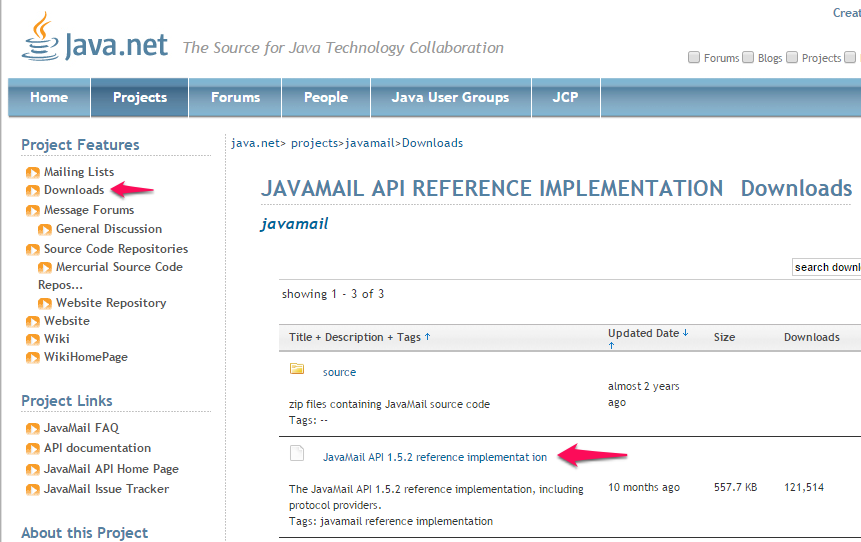The width and height of the screenshot is (861, 542).
Task: Open General Discussion forum
Action: (x=109, y=229)
